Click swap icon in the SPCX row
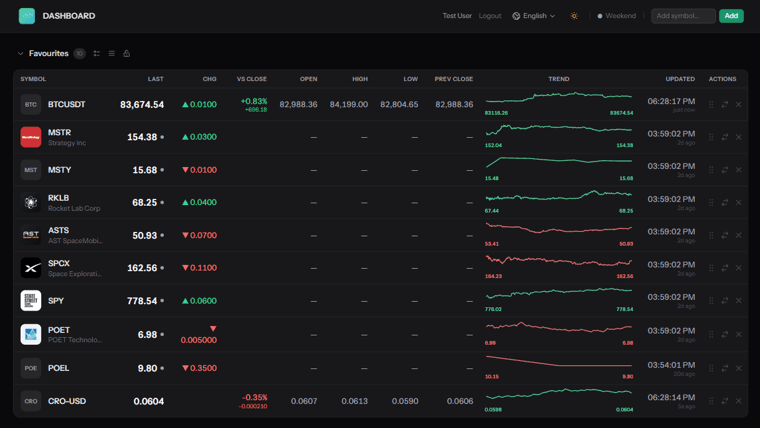This screenshot has width=760, height=428. (725, 268)
